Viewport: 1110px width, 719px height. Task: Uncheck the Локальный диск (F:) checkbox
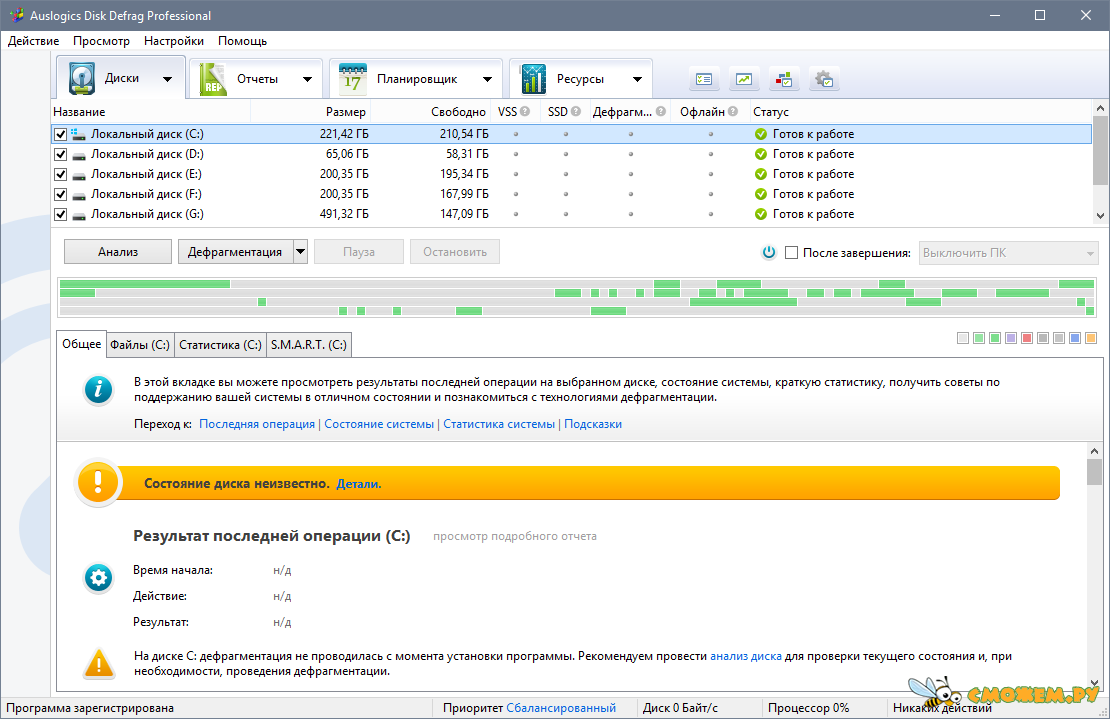pos(61,194)
